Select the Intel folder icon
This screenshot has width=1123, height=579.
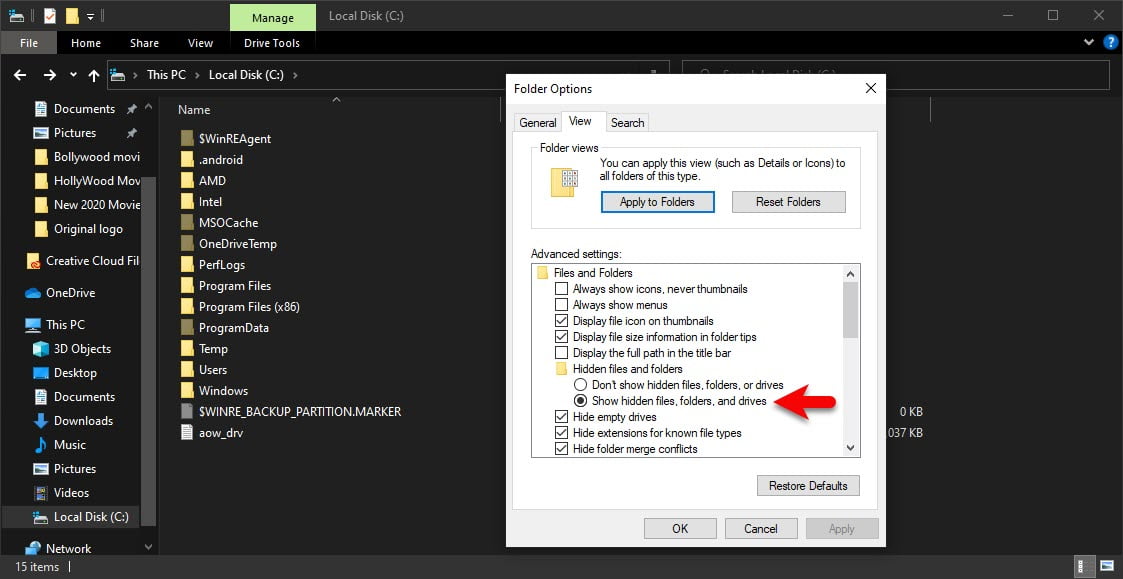click(187, 201)
